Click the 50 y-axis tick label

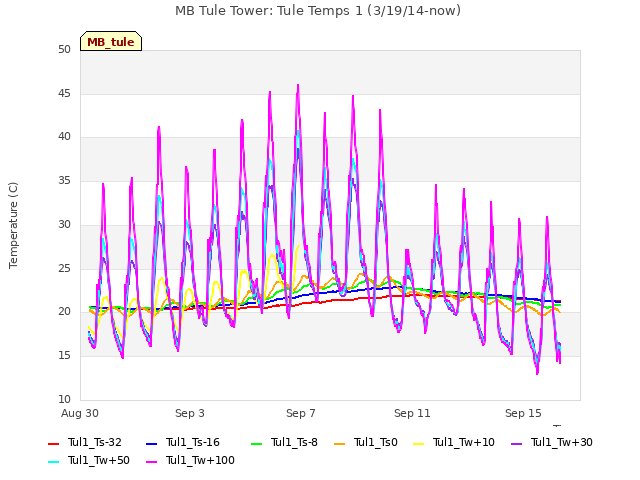(64, 49)
